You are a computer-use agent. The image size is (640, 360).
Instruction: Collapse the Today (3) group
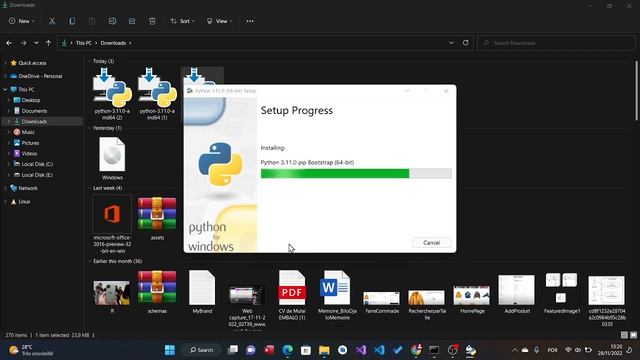pos(90,61)
